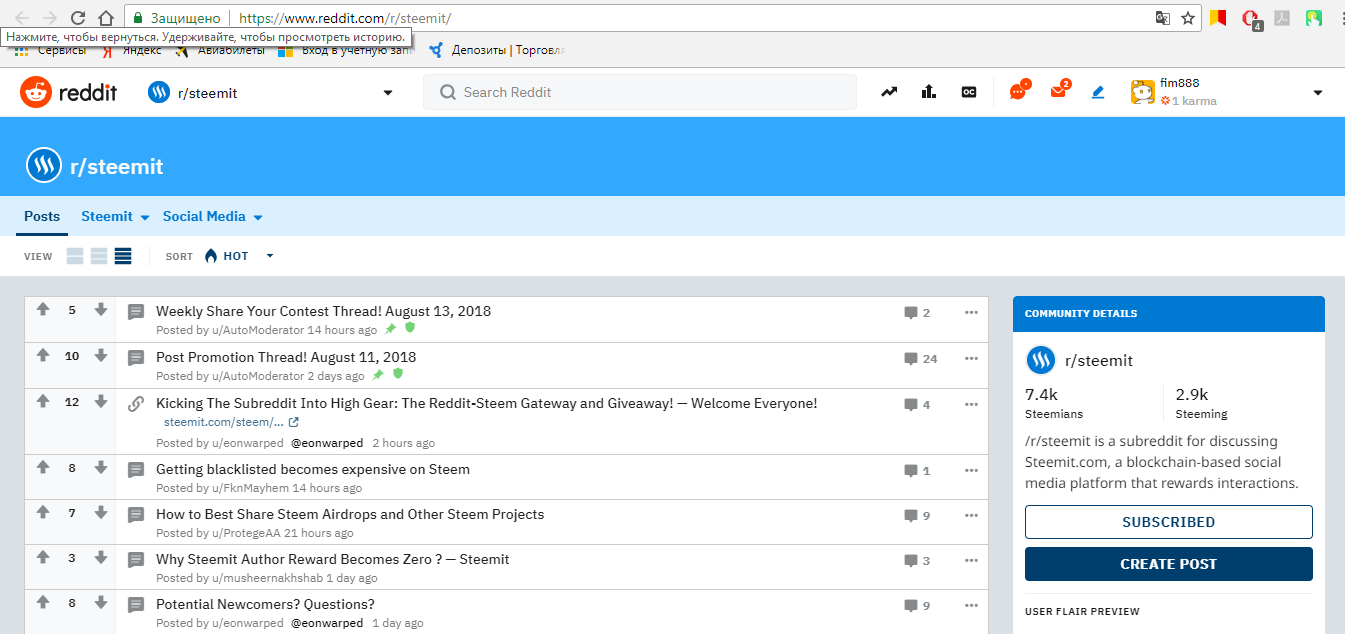Click external link icon next to steemit.com/steem/...
Viewport: 1345px width, 634px height.
[294, 422]
